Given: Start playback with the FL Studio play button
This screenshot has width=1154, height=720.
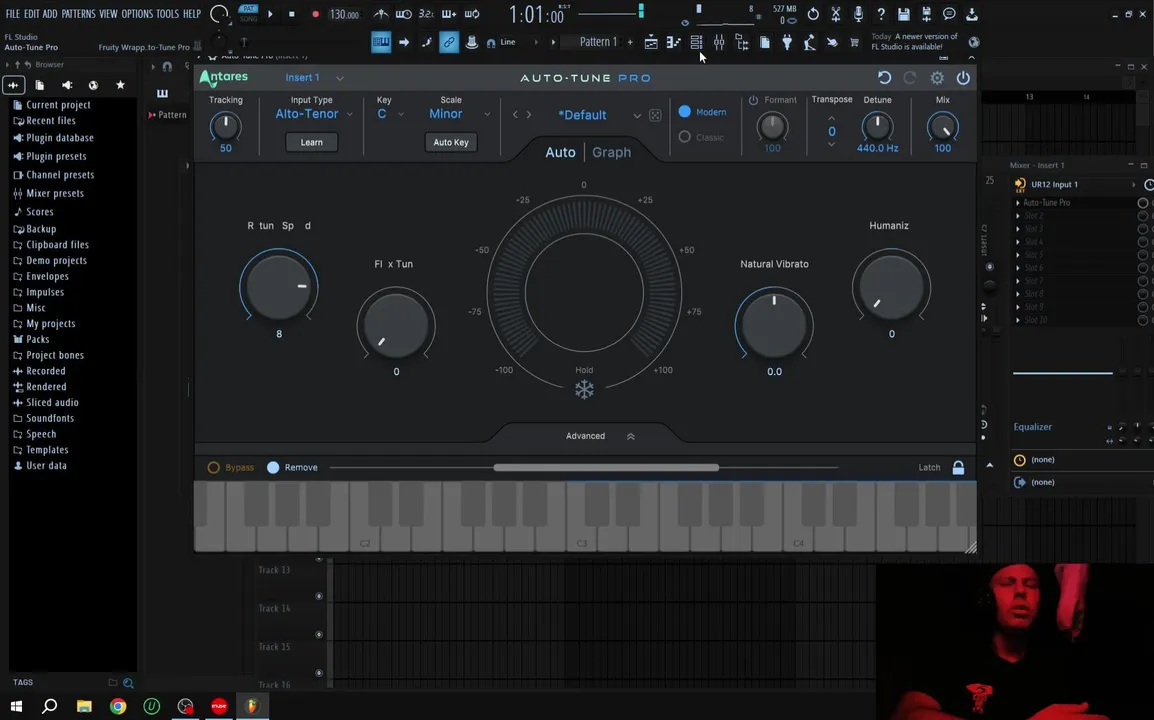Looking at the screenshot, I should tap(270, 14).
